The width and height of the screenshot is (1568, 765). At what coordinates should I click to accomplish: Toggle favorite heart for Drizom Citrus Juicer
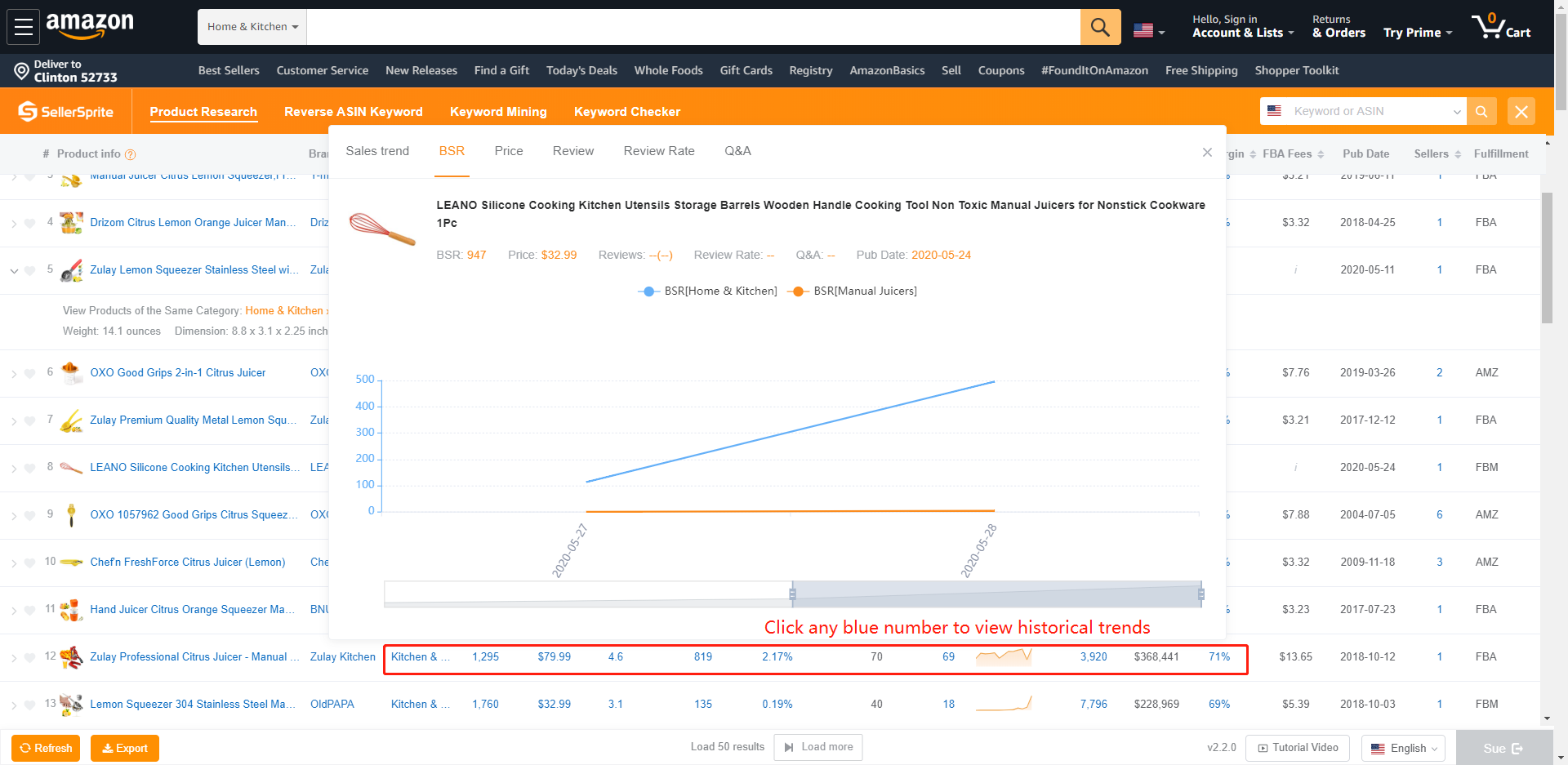[x=30, y=223]
